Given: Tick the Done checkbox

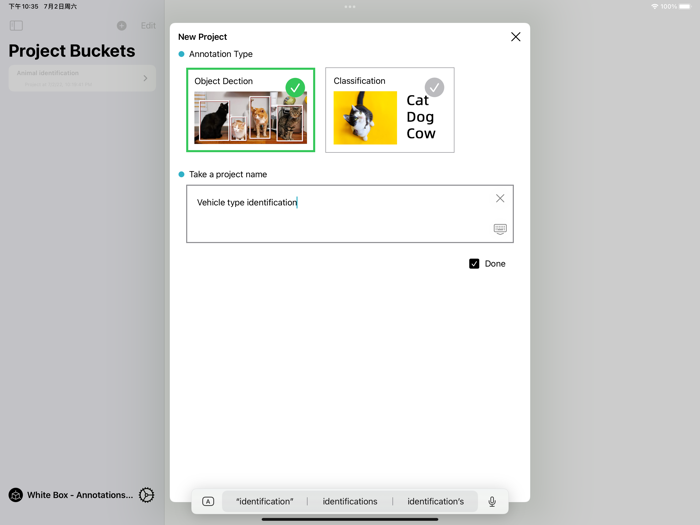Looking at the screenshot, I should 474,264.
